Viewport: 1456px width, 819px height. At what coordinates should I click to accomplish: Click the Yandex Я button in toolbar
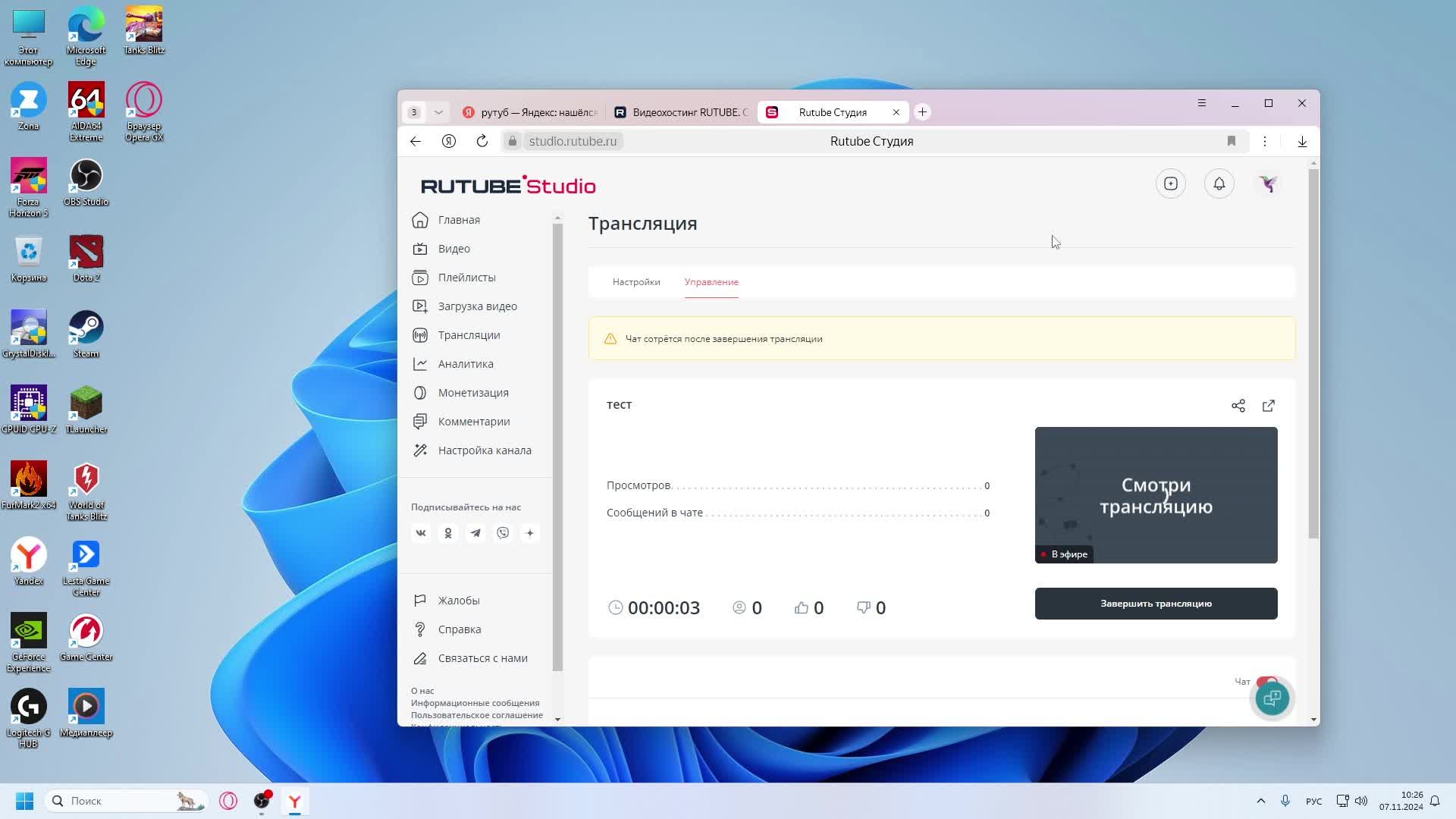coord(449,141)
